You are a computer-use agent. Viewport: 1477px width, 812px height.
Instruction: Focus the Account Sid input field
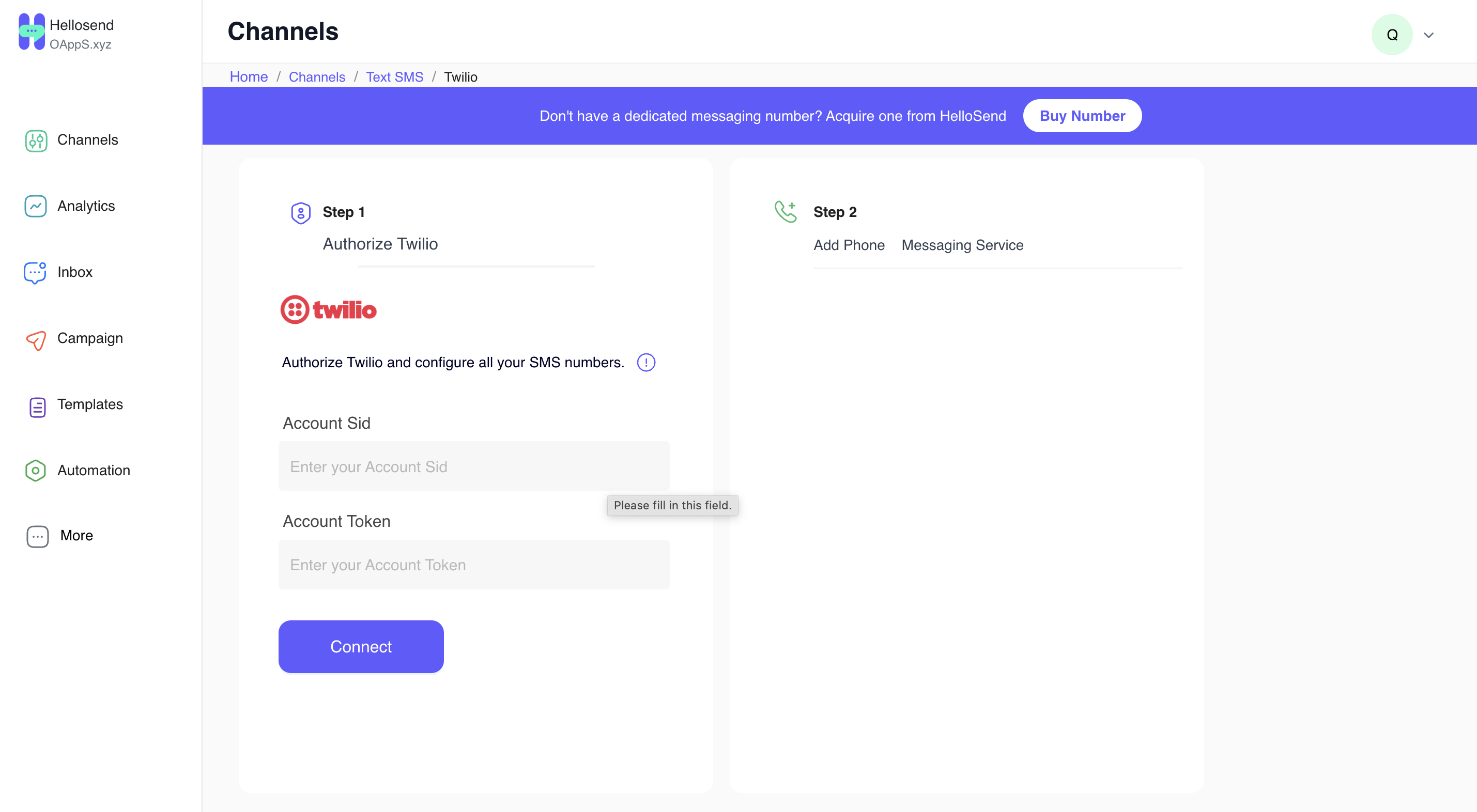(473, 466)
